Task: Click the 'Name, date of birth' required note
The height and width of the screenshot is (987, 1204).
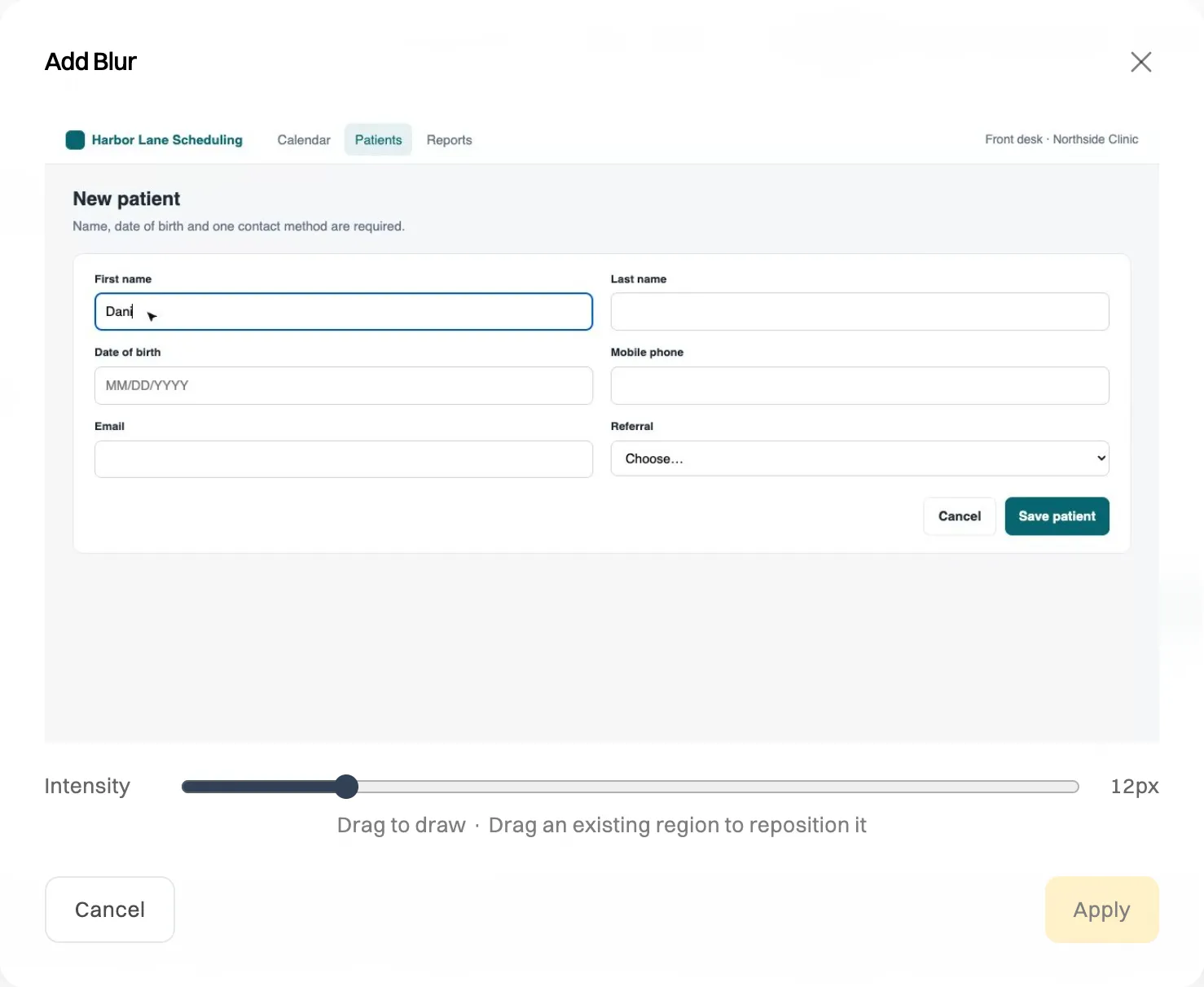Action: [x=239, y=226]
